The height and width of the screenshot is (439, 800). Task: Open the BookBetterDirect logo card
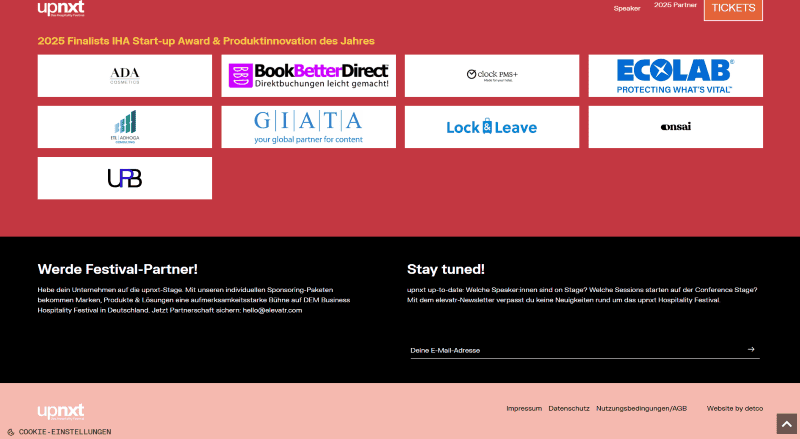[308, 76]
